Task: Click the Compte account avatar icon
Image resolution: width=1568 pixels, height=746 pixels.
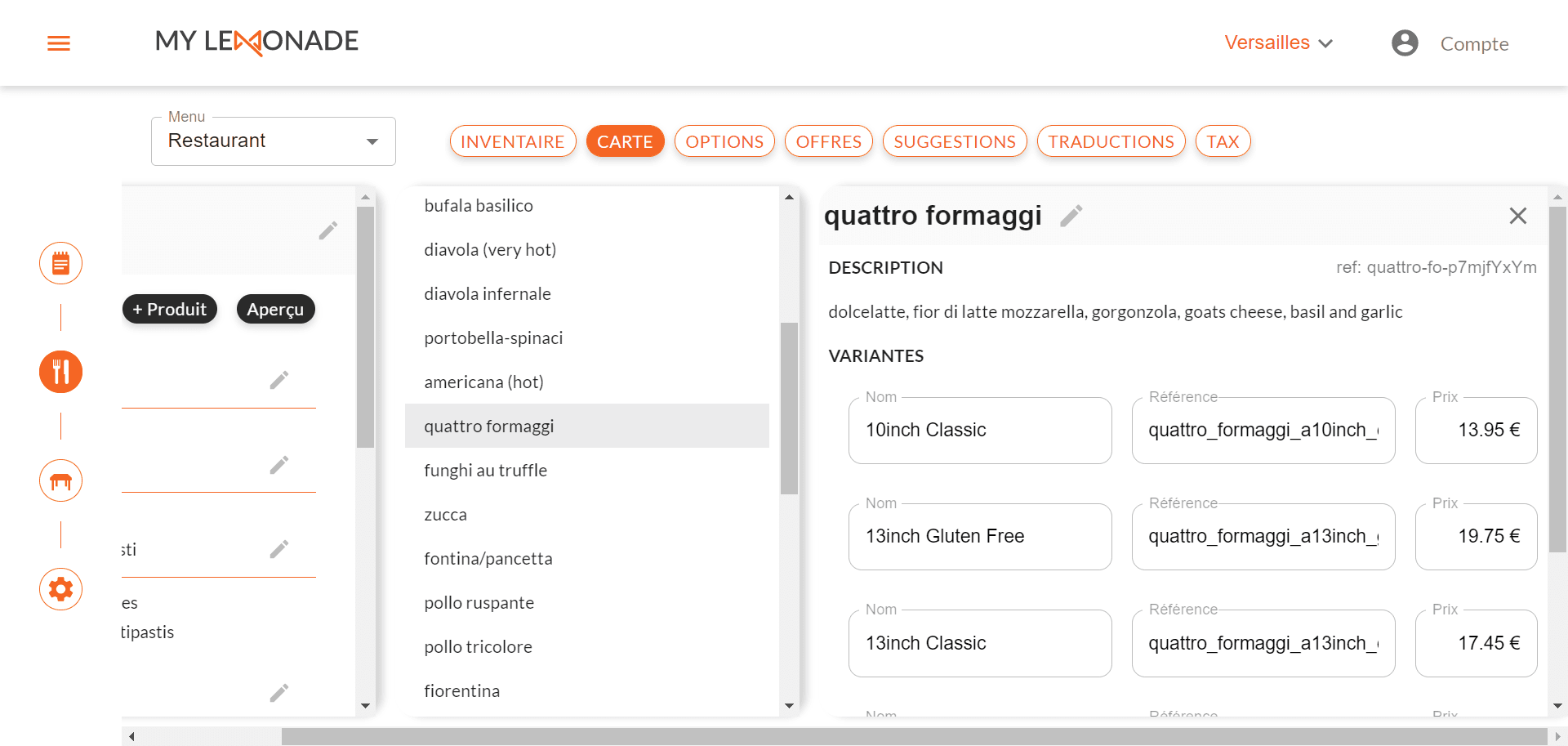Action: [x=1405, y=43]
